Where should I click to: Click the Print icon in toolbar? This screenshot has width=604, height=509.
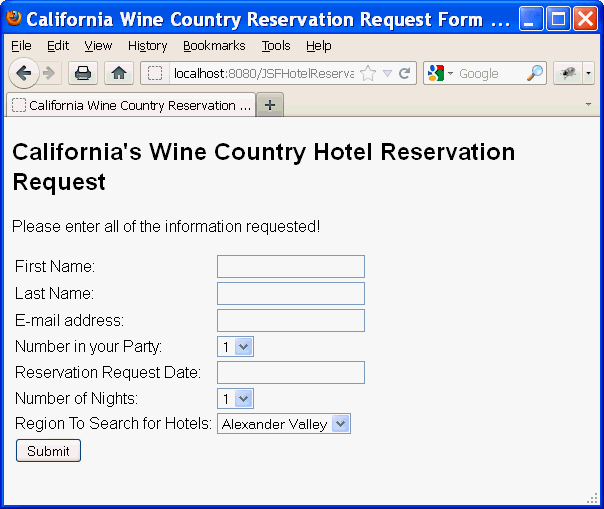coord(83,73)
